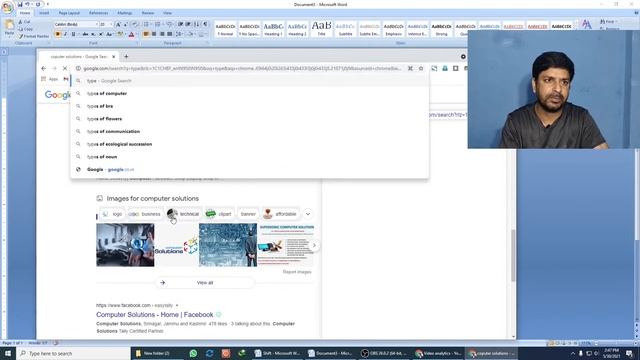The width and height of the screenshot is (640, 360).
Task: Select suggestion 'types of computer'
Action: (249, 93)
